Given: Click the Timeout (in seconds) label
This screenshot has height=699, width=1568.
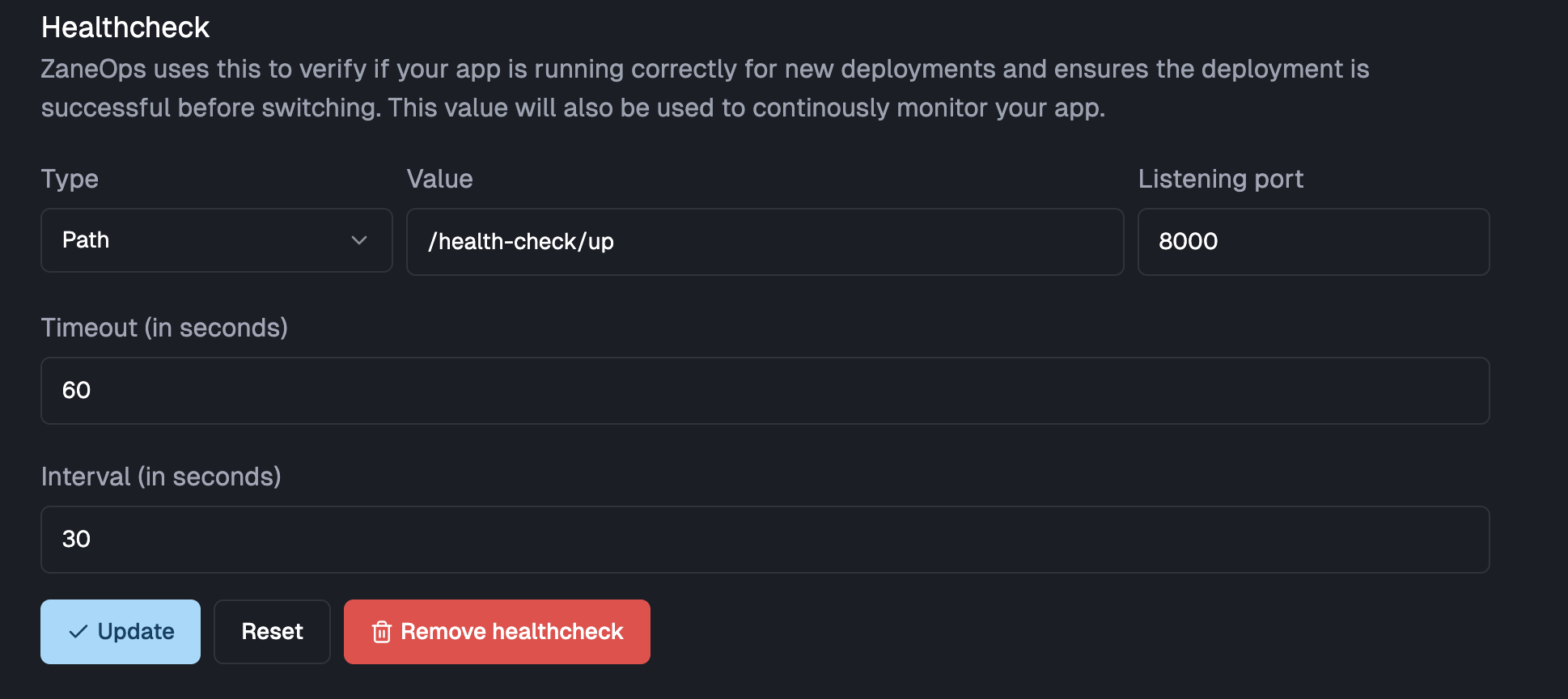Looking at the screenshot, I should pyautogui.click(x=164, y=328).
